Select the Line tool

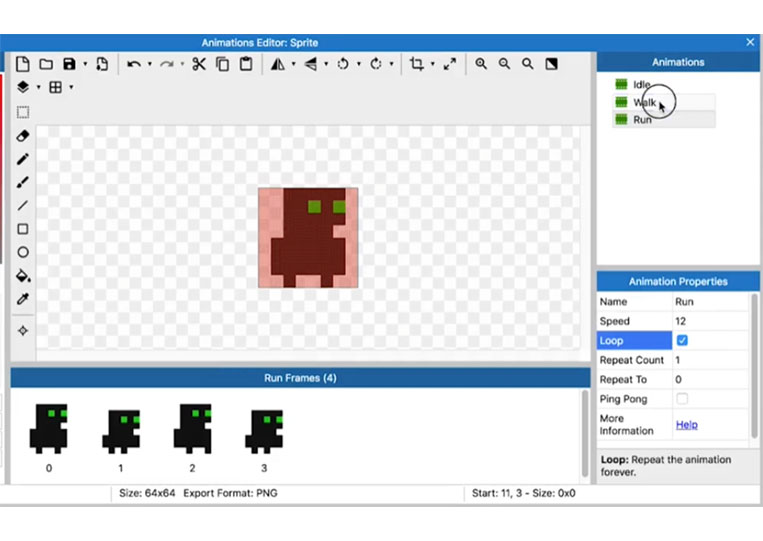pyautogui.click(x=23, y=206)
